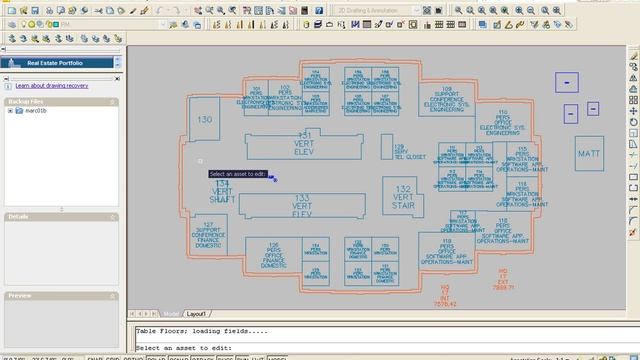
Task: Toggle SNAP mode in status bar
Action: point(94,358)
